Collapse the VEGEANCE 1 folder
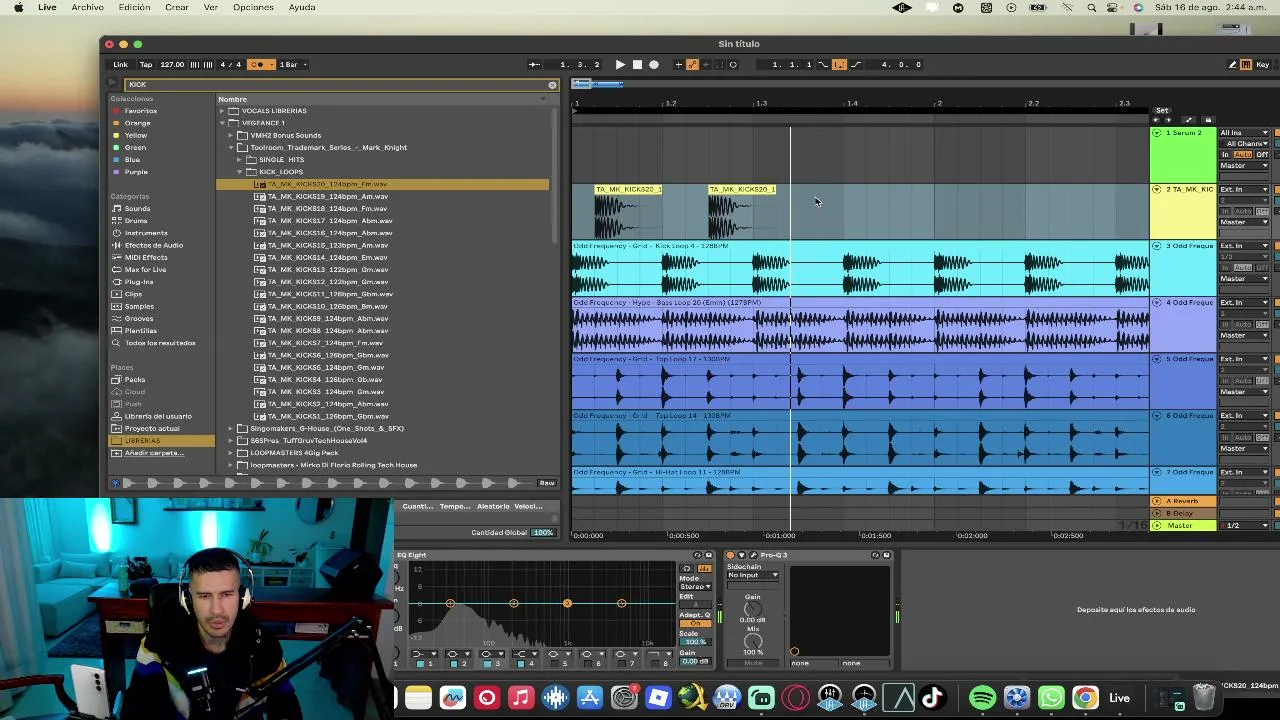This screenshot has height=720, width=1280. click(x=222, y=123)
